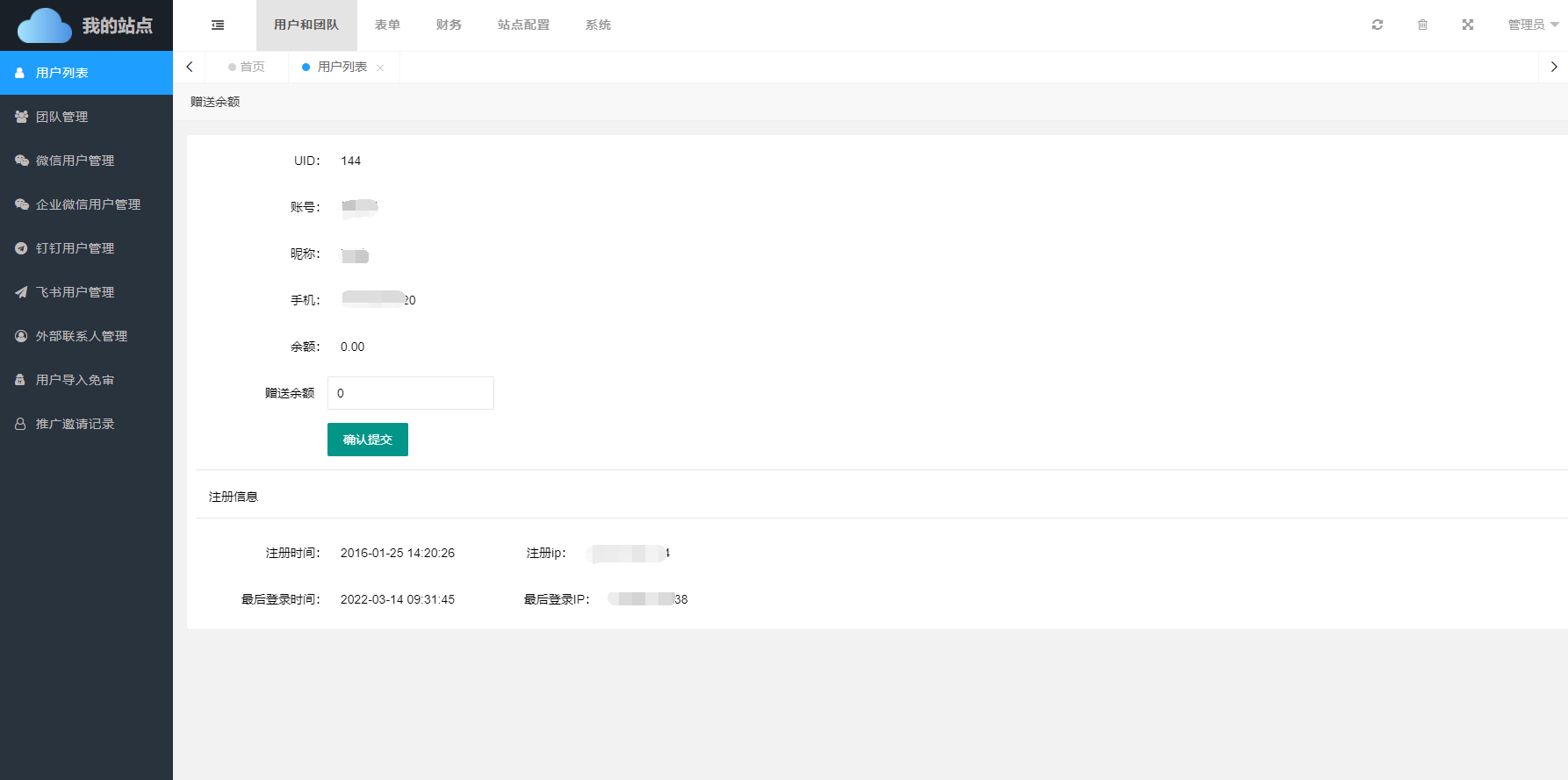Open 微信用户管理 in the sidebar
The image size is (1568, 780).
[x=75, y=161]
